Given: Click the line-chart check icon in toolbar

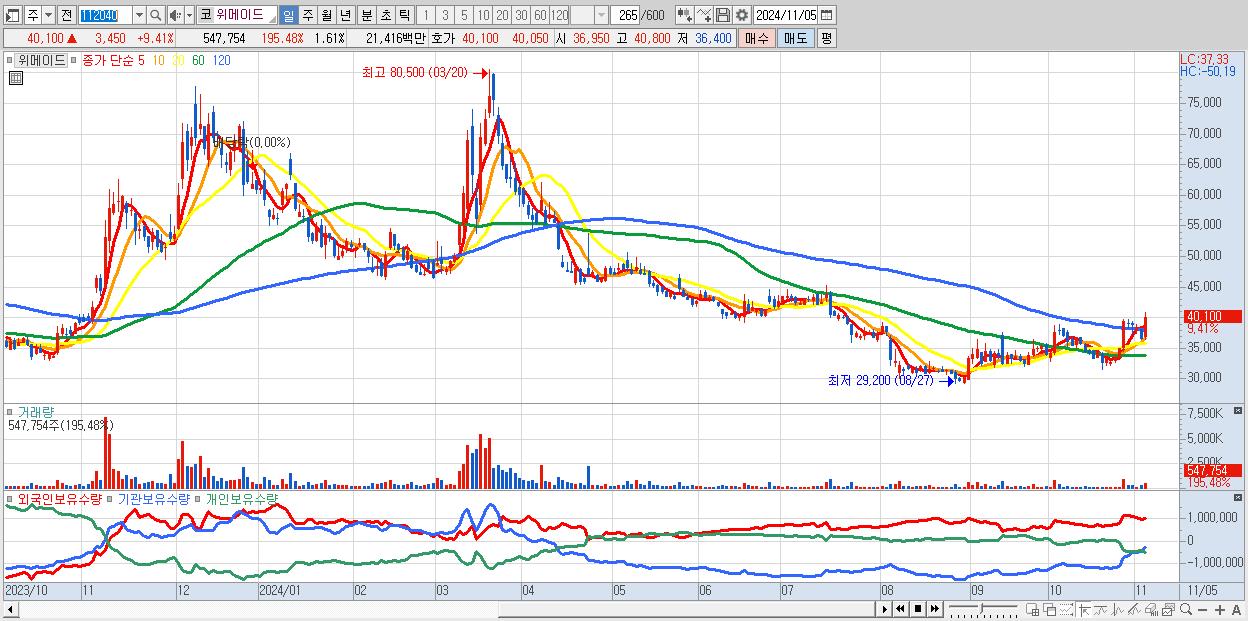Looking at the screenshot, I should pos(704,15).
